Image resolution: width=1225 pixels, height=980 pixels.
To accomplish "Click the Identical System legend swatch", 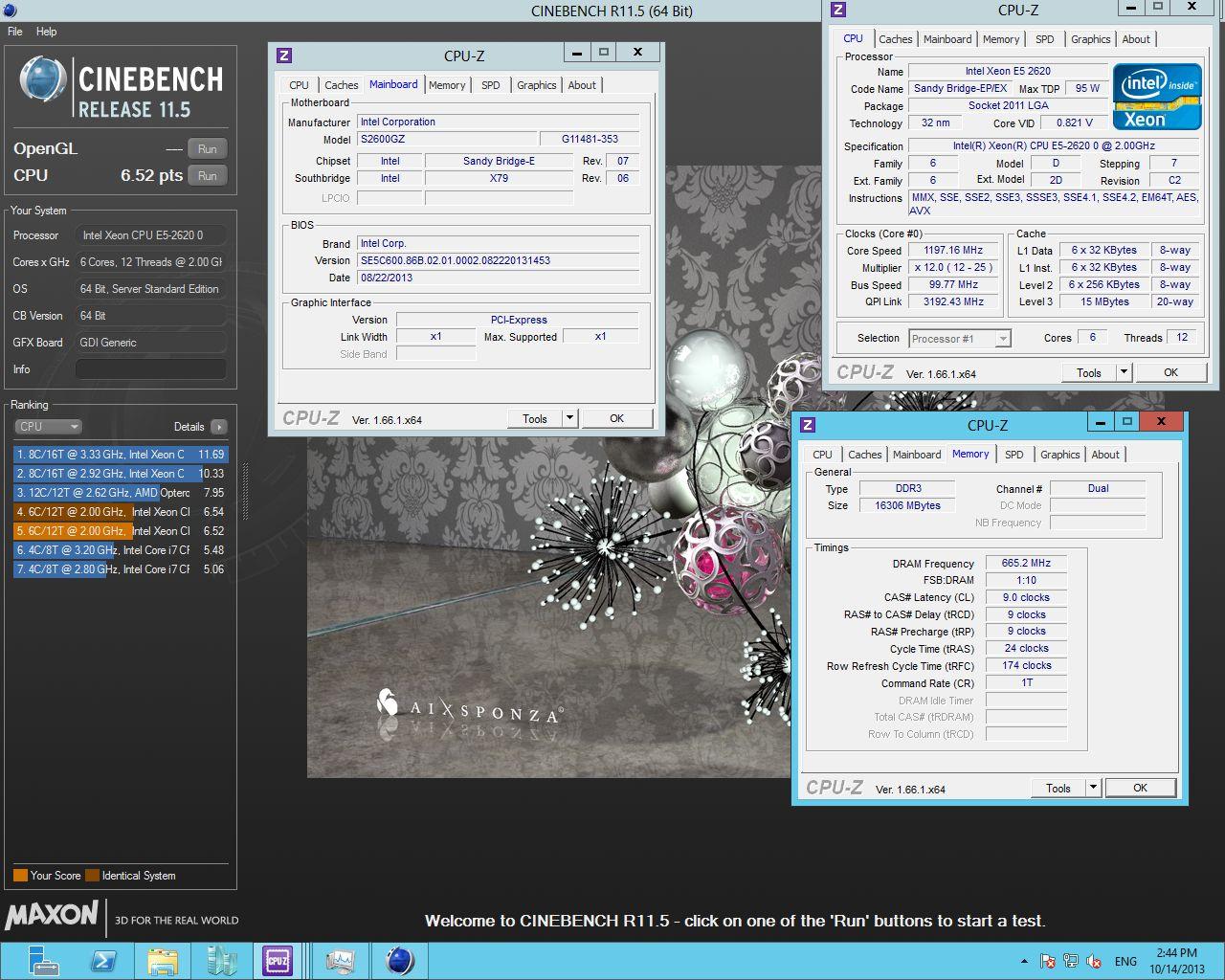I will click(x=92, y=875).
